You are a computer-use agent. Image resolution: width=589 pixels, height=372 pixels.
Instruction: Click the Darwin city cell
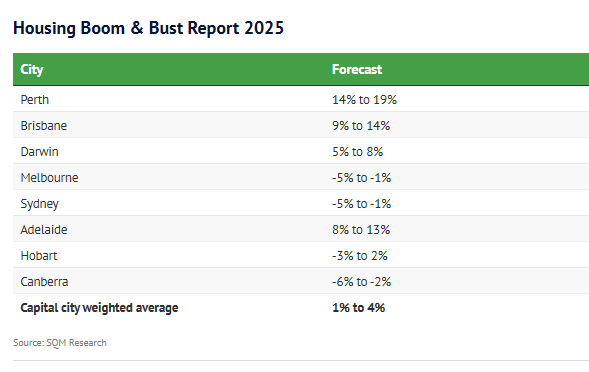(39, 151)
